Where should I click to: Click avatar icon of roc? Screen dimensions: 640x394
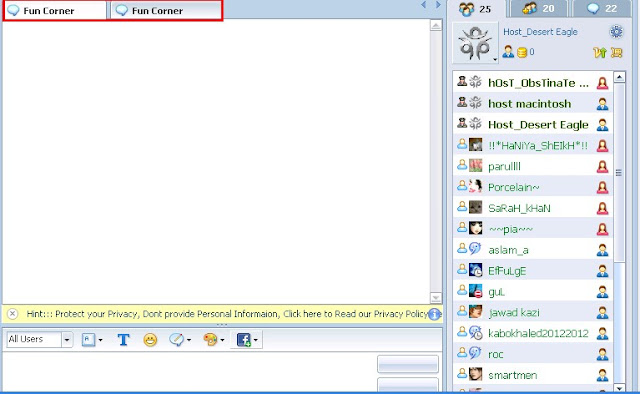coord(475,353)
